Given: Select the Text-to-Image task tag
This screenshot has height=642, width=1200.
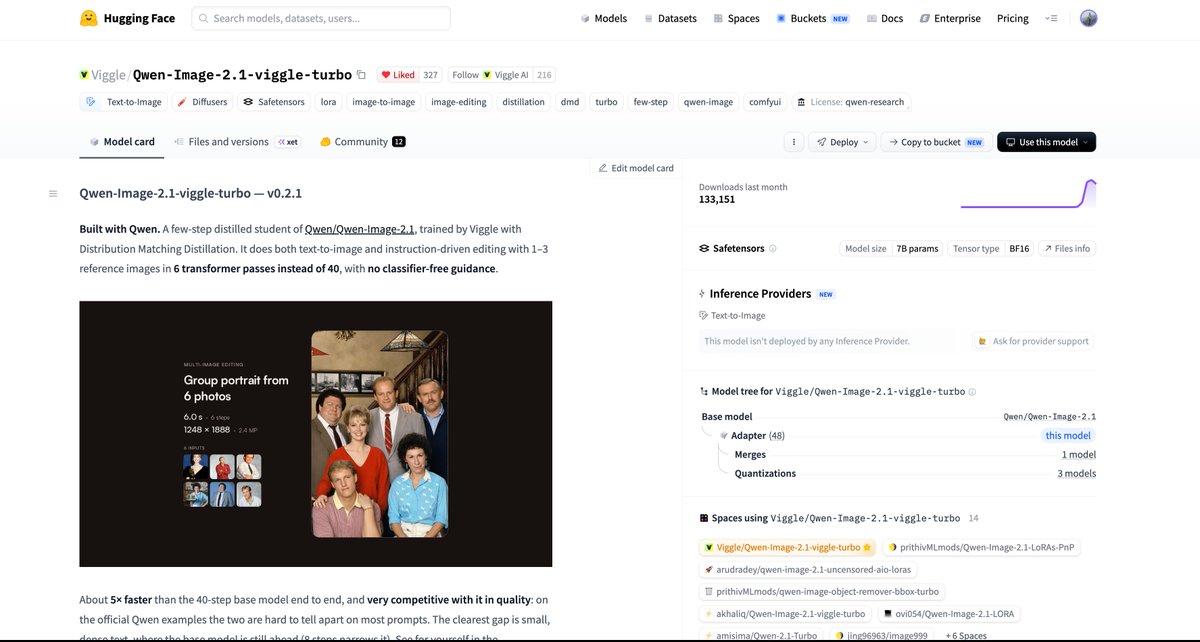Looking at the screenshot, I should [124, 102].
